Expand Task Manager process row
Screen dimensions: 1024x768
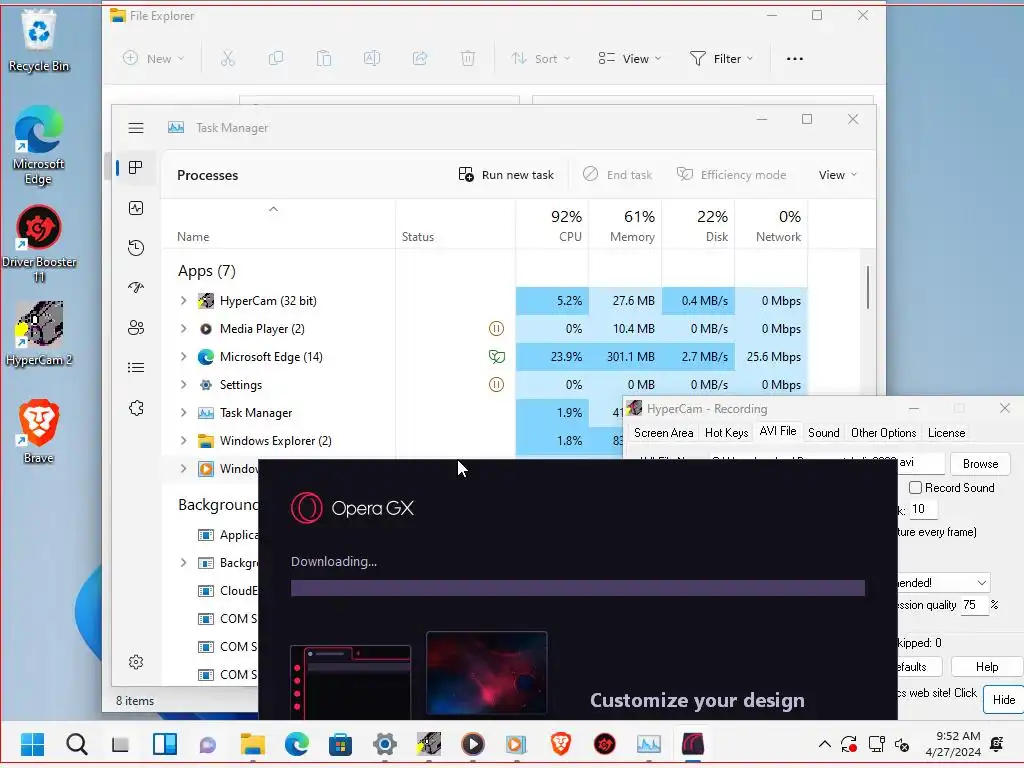pos(184,413)
